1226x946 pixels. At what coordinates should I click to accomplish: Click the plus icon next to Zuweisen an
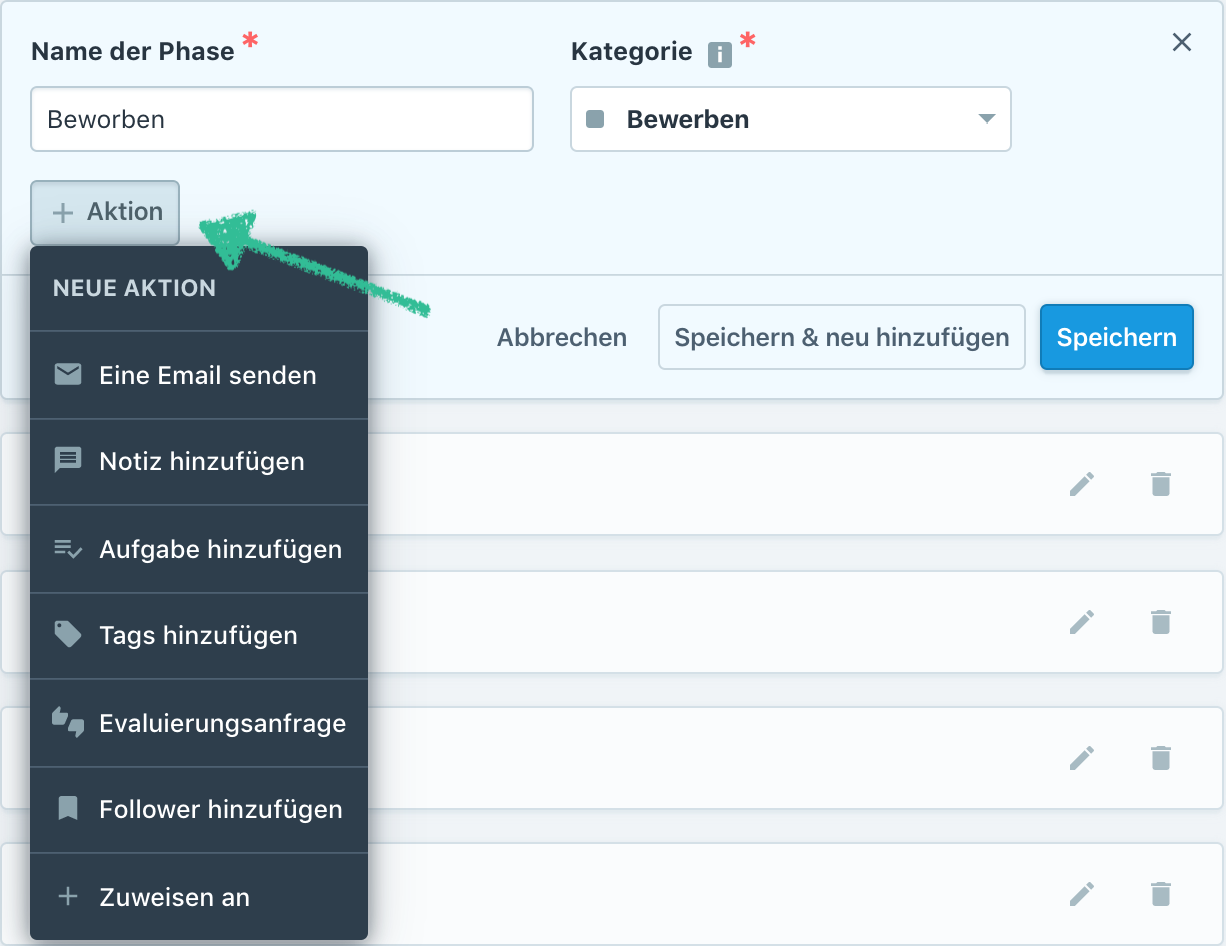67,897
